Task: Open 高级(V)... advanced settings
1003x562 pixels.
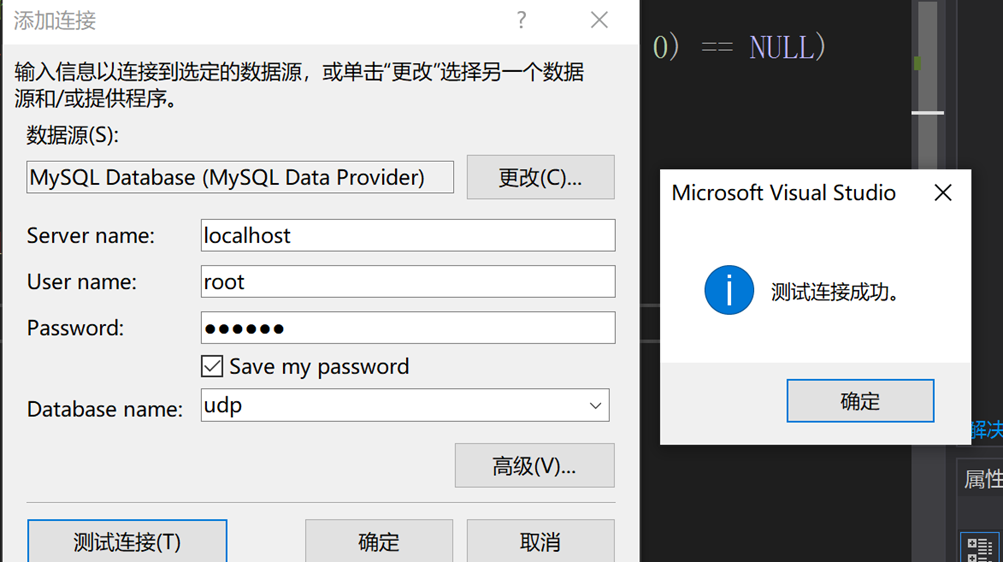Action: pyautogui.click(x=534, y=466)
